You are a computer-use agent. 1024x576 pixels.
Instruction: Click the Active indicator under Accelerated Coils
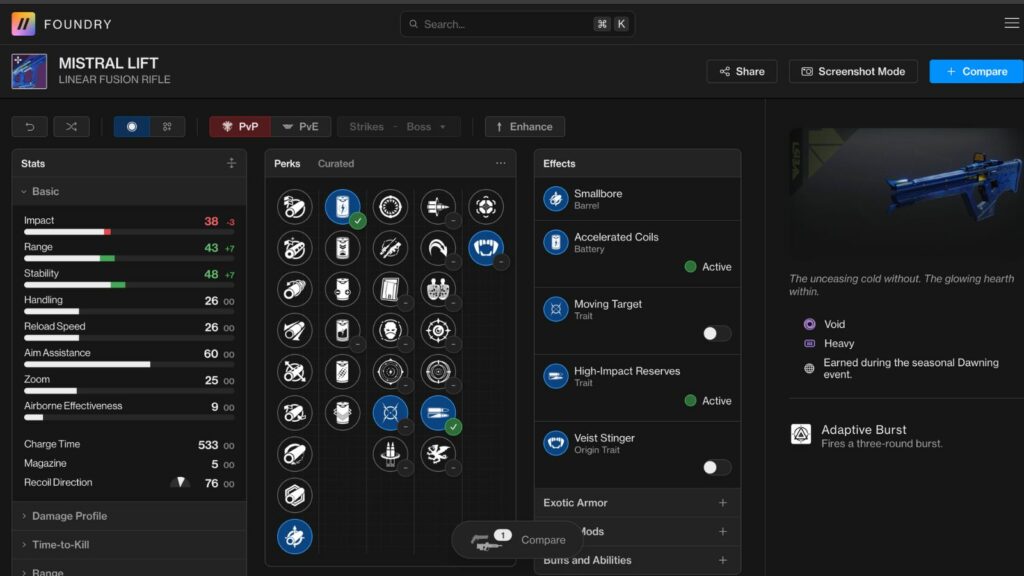708,266
